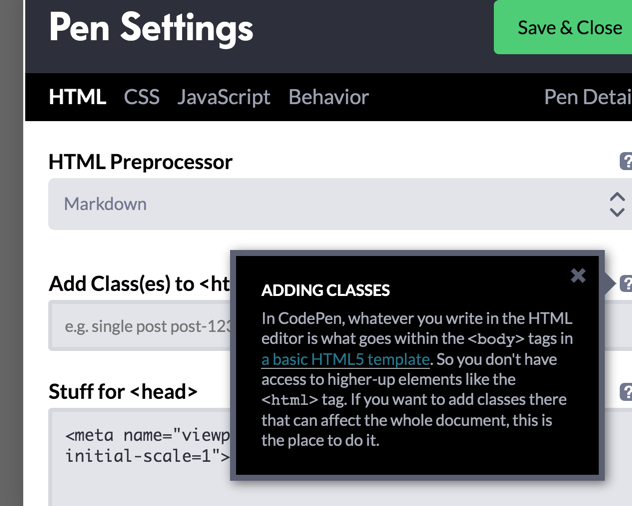The height and width of the screenshot is (506, 632).
Task: Click inside the Stuff for head textarea
Action: point(139,457)
